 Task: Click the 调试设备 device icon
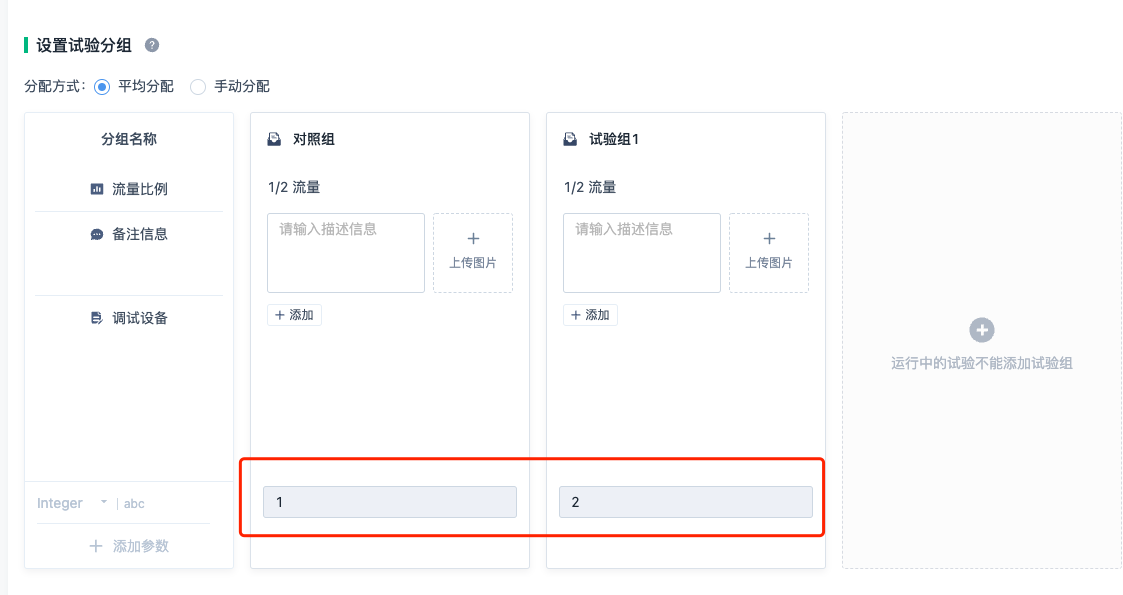pos(97,318)
